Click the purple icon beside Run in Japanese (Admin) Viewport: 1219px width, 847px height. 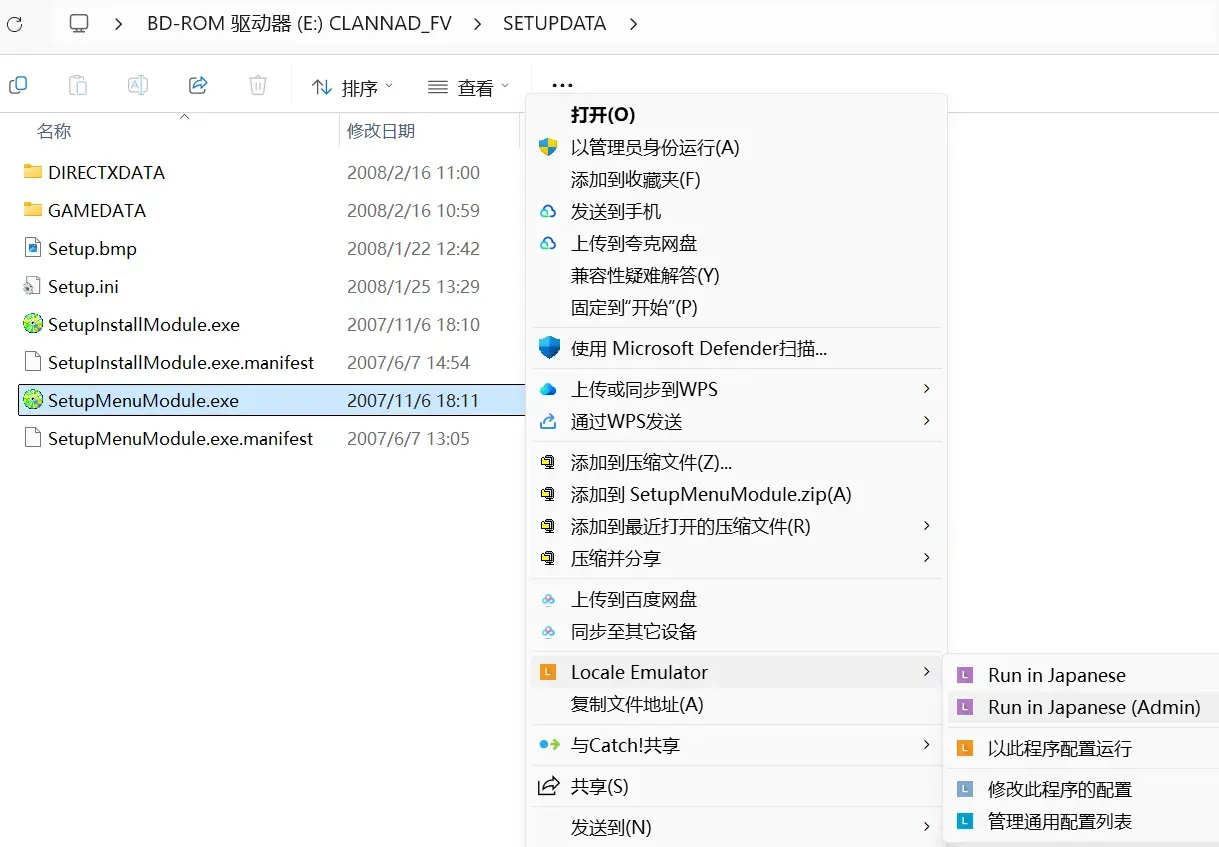pos(965,707)
